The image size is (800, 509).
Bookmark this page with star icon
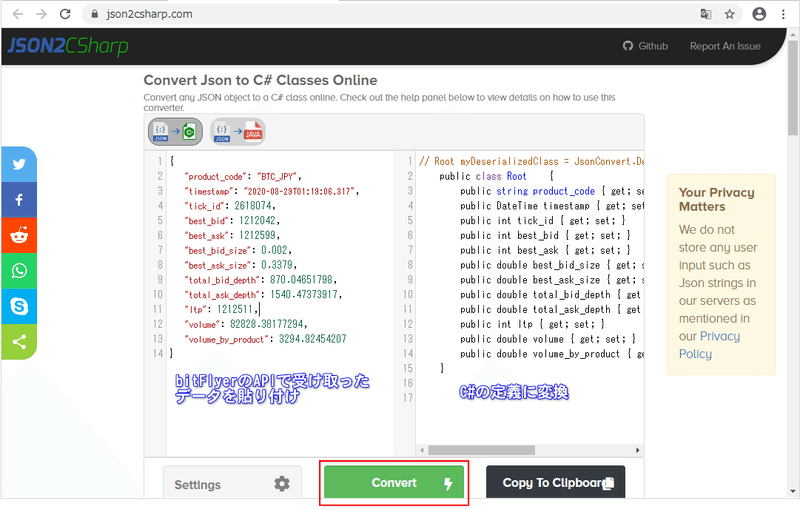click(730, 14)
